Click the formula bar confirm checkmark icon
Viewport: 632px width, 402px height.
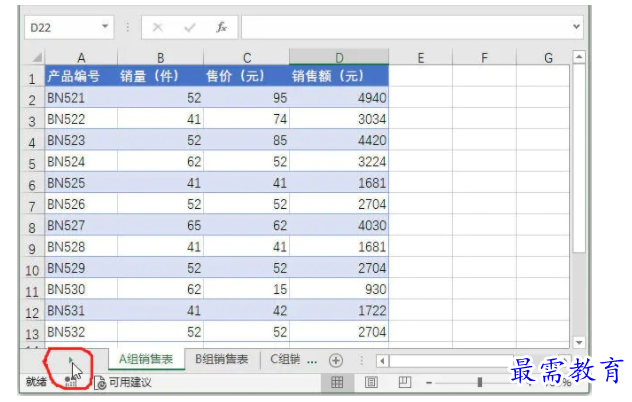[189, 27]
